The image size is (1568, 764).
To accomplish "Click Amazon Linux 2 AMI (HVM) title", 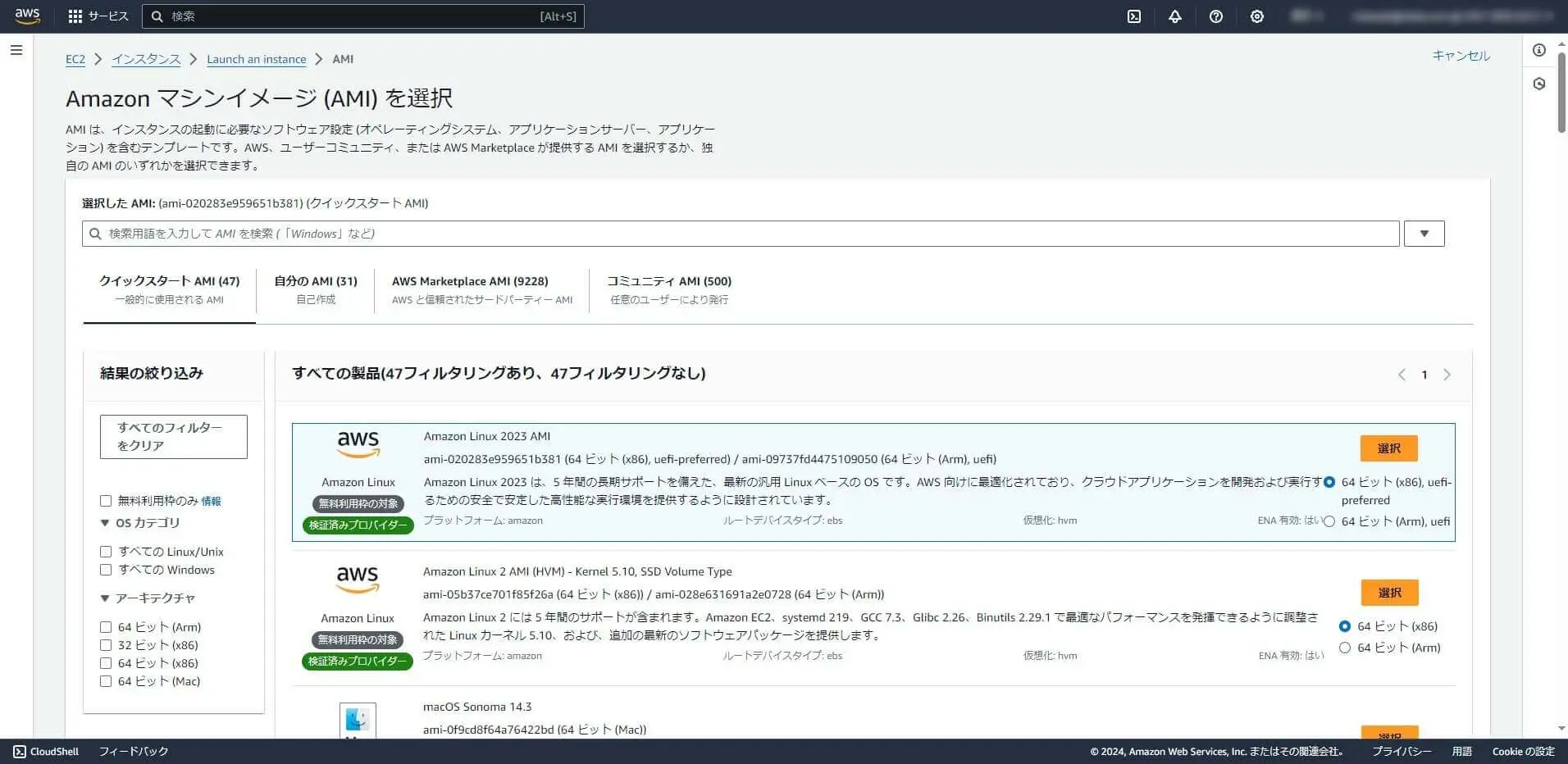I will click(x=577, y=571).
